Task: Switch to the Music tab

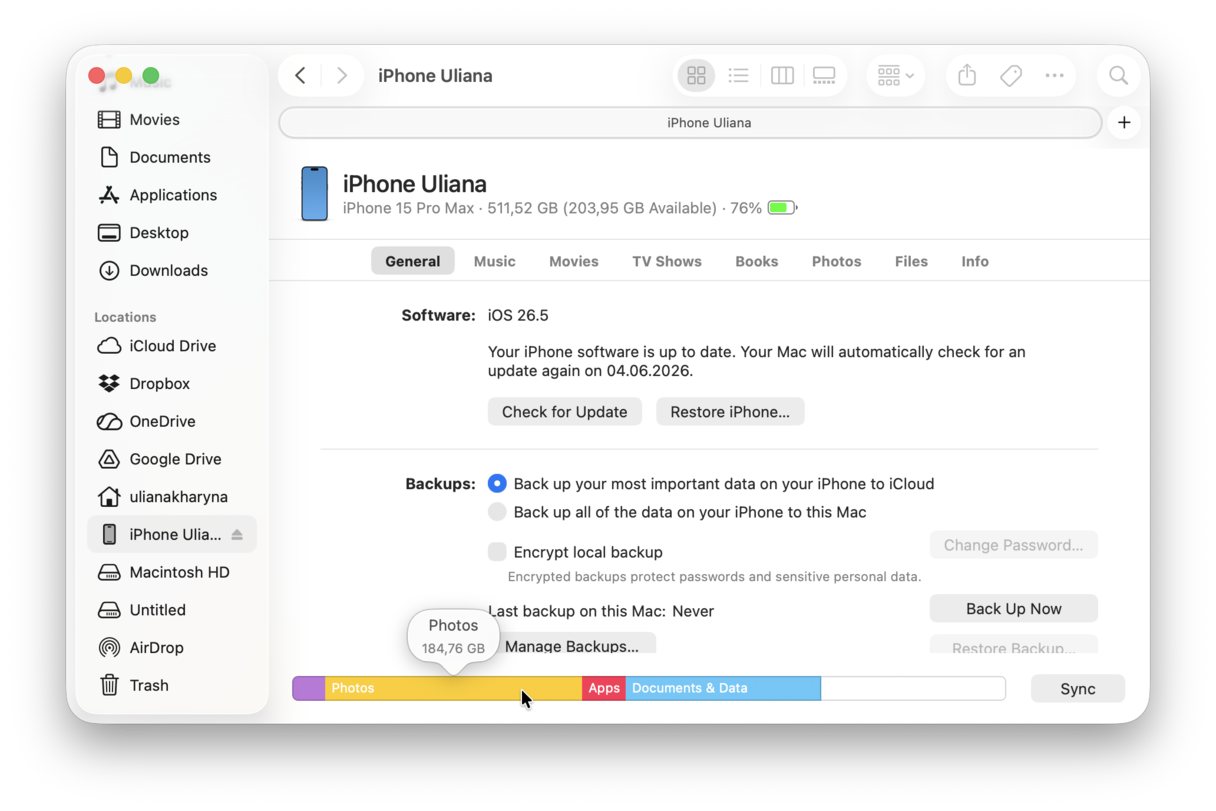Action: [494, 261]
